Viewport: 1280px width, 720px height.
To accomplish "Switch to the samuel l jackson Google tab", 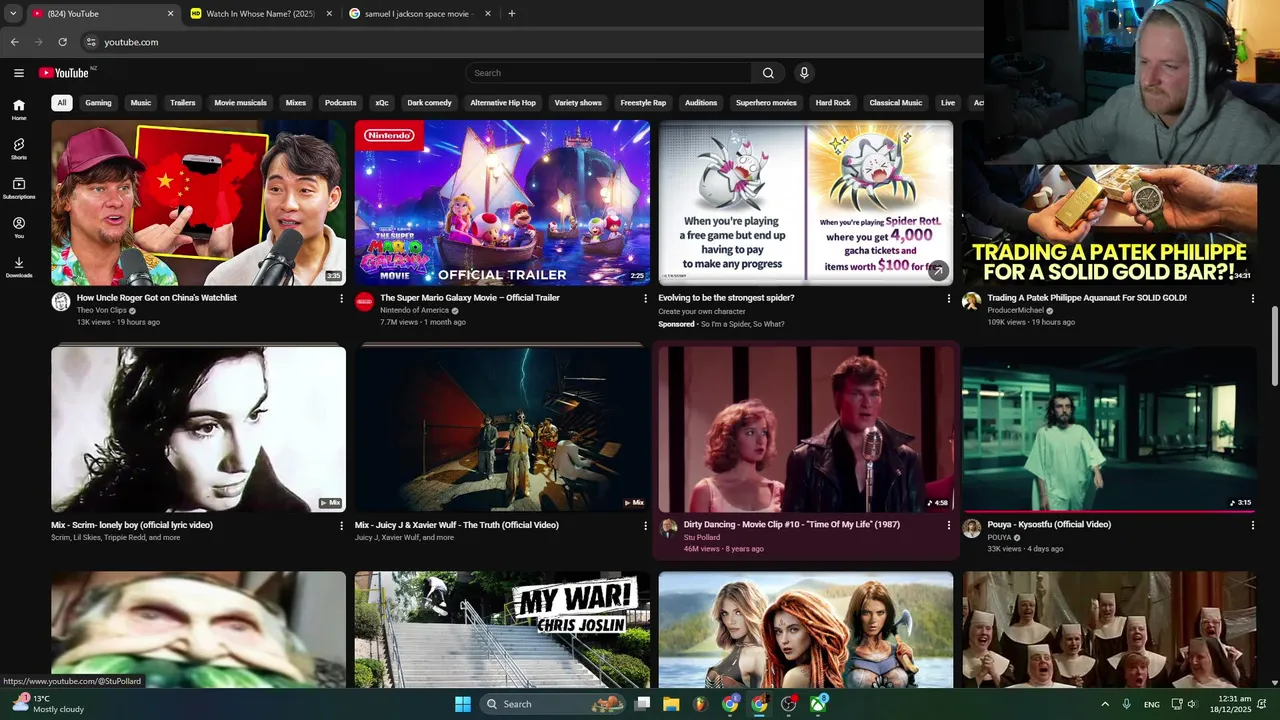I will pyautogui.click(x=419, y=14).
